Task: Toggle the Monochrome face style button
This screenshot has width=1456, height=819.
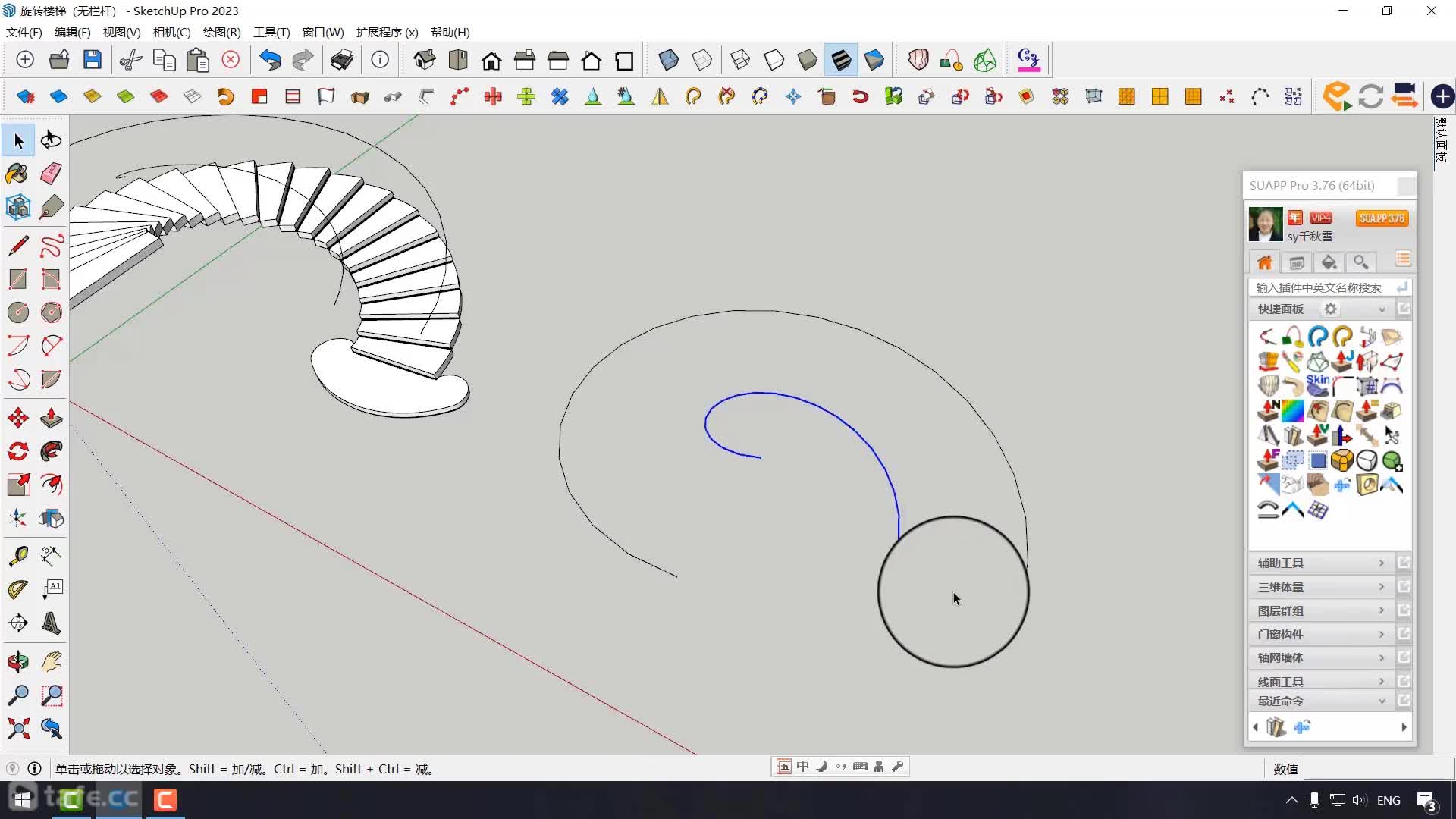Action: pyautogui.click(x=874, y=60)
